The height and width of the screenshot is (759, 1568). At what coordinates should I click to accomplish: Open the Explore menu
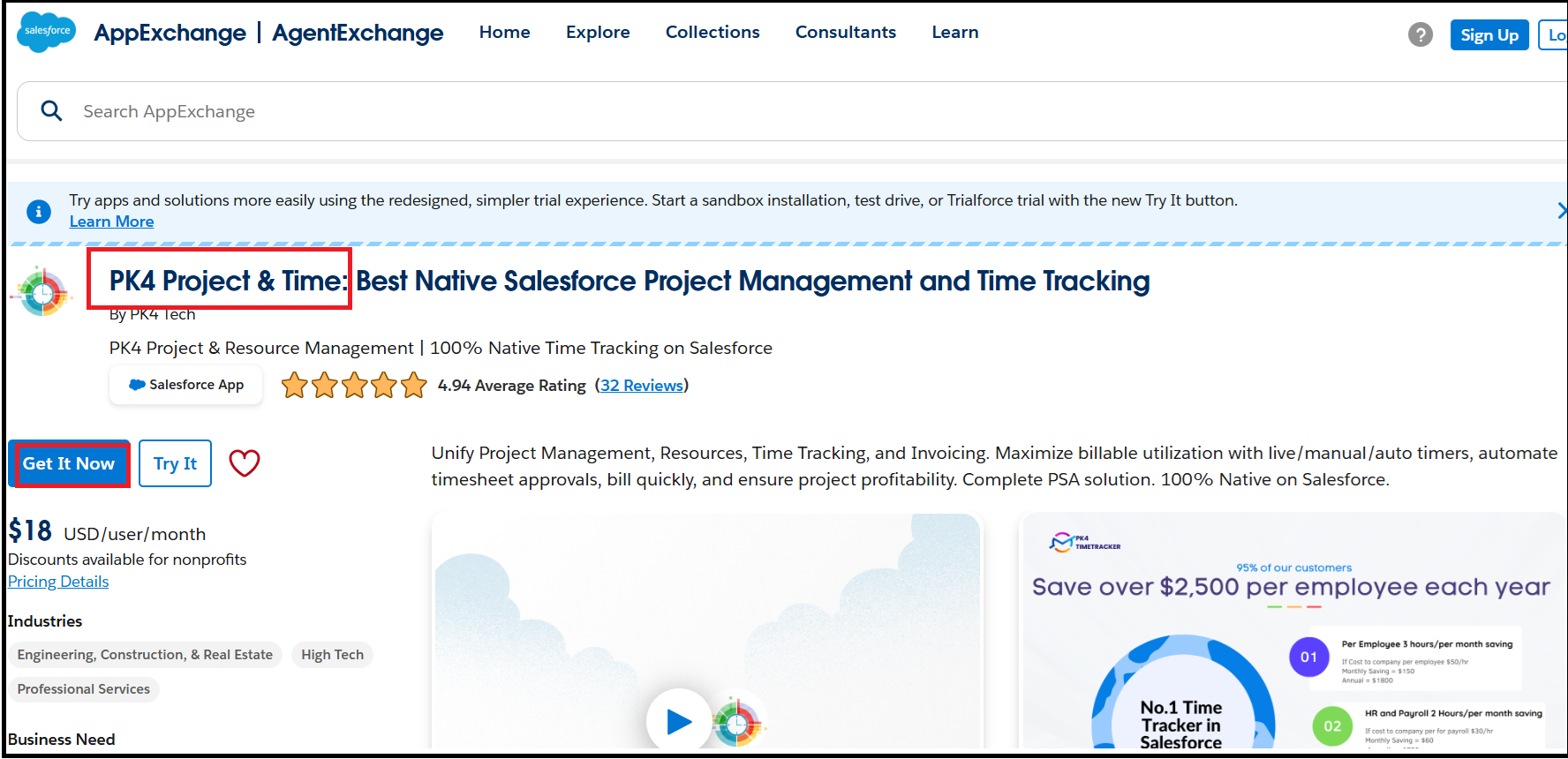598,32
